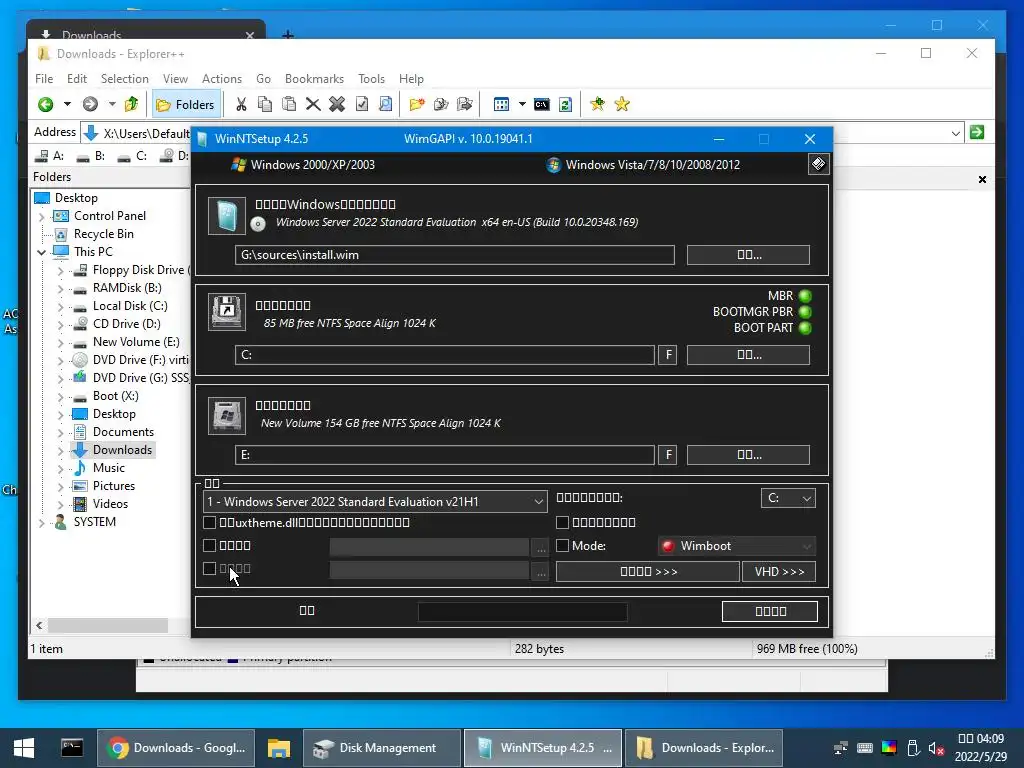Toggle the uxtheme.dll patch checkbox
Viewport: 1024px width, 768px height.
pos(210,522)
